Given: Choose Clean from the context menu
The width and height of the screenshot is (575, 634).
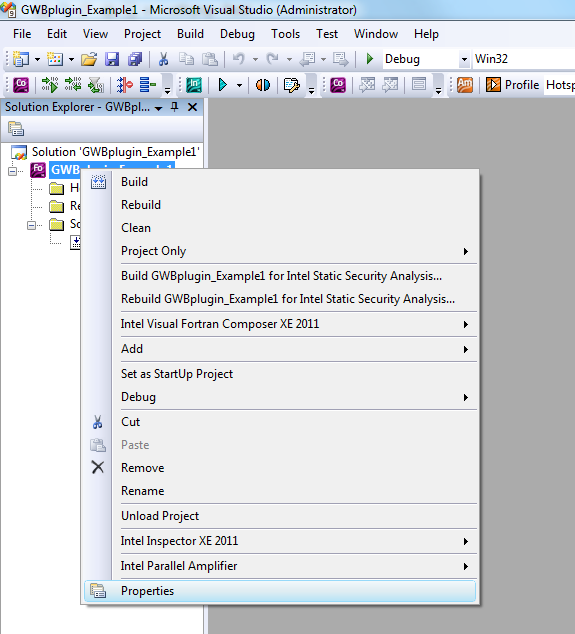Looking at the screenshot, I should point(280,228).
